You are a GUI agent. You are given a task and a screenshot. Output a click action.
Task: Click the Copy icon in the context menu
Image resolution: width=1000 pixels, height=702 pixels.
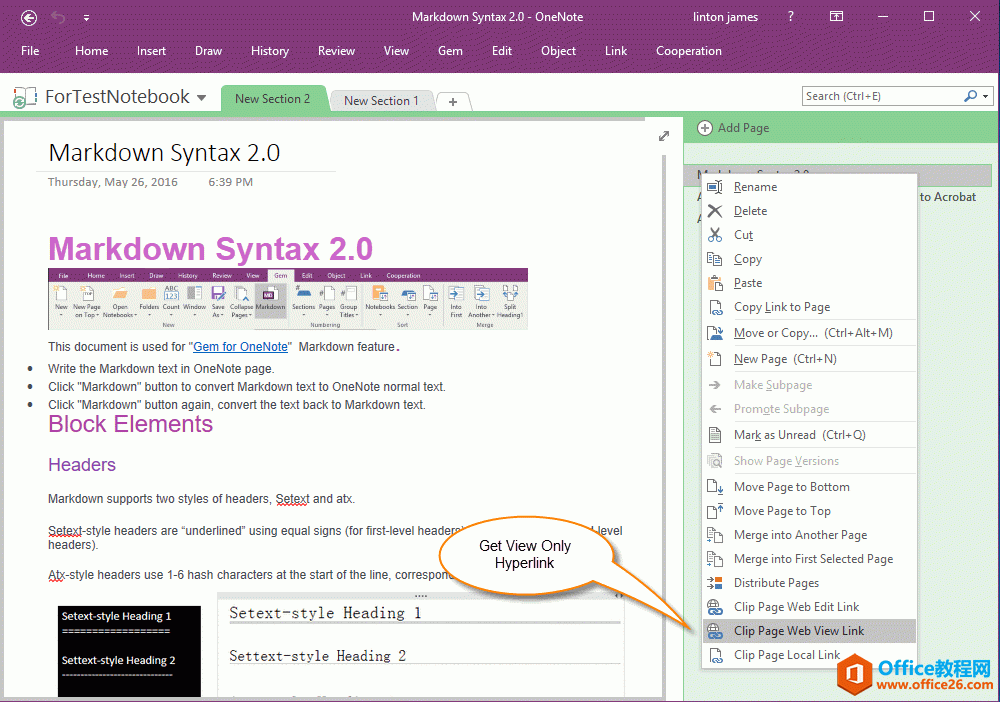click(717, 258)
